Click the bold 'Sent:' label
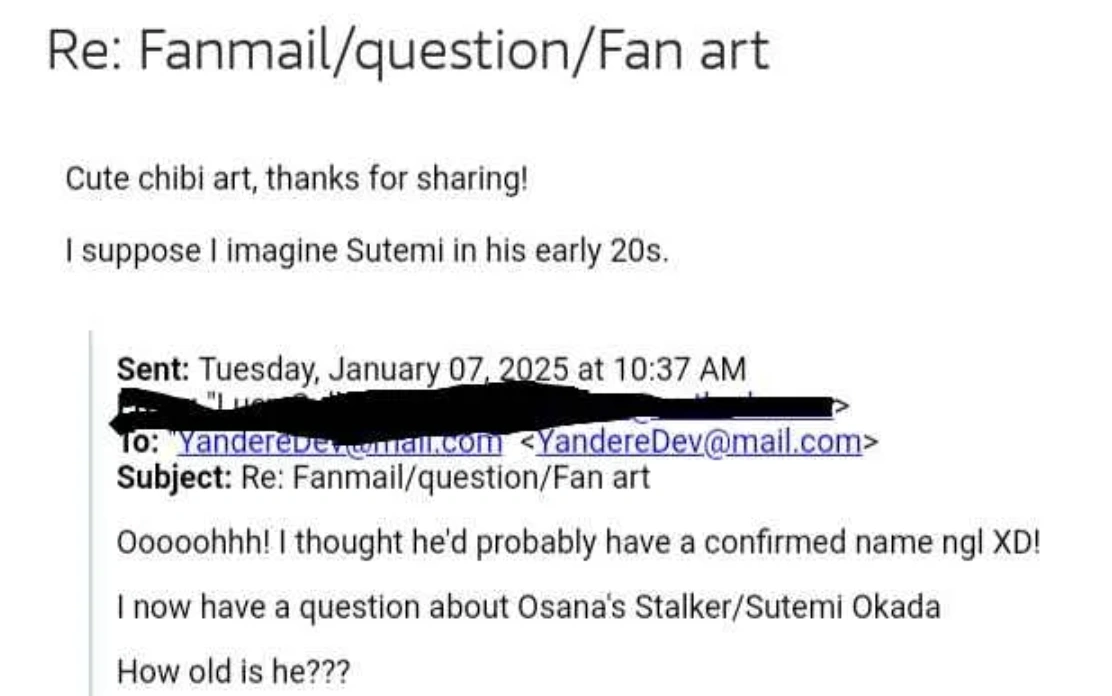The height and width of the screenshot is (696, 1112). (x=153, y=370)
